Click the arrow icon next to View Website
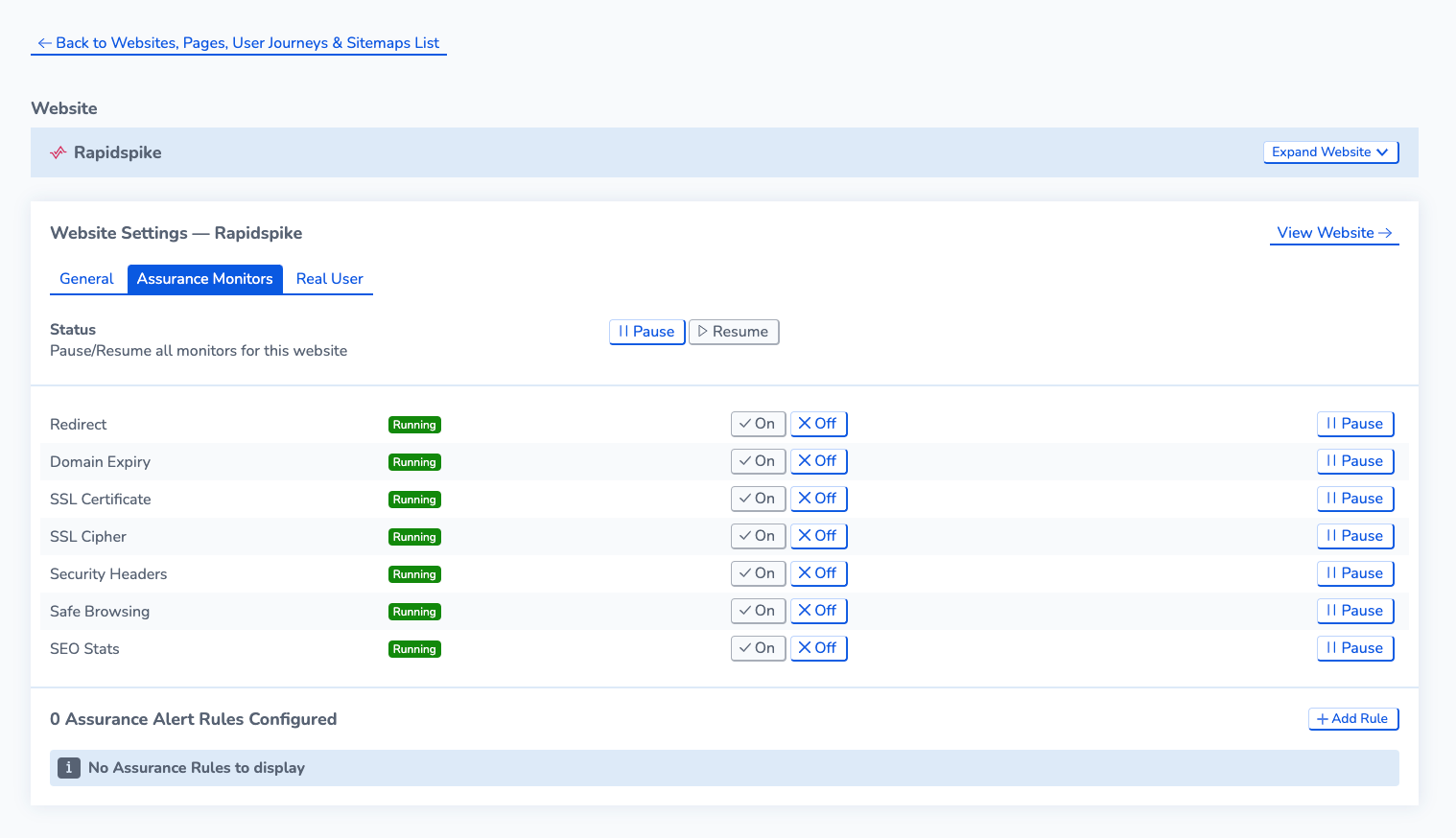This screenshot has height=838, width=1456. [1386, 232]
